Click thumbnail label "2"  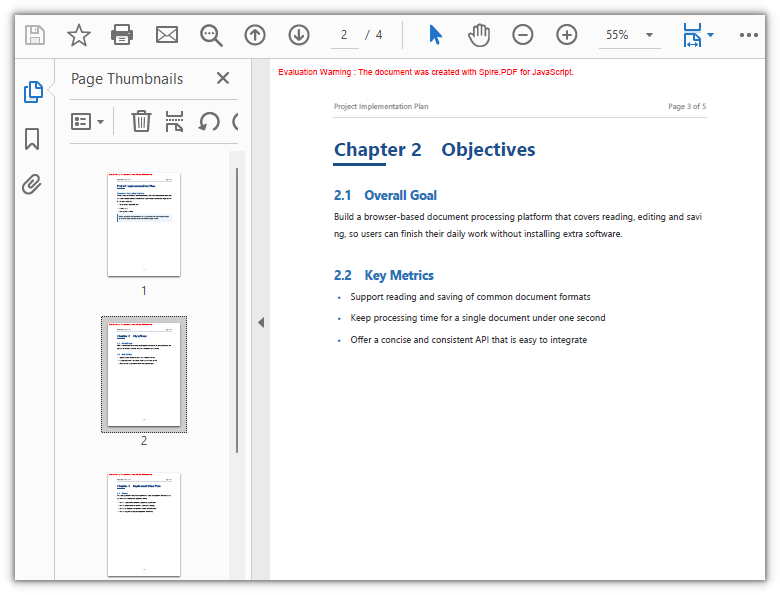click(x=144, y=441)
